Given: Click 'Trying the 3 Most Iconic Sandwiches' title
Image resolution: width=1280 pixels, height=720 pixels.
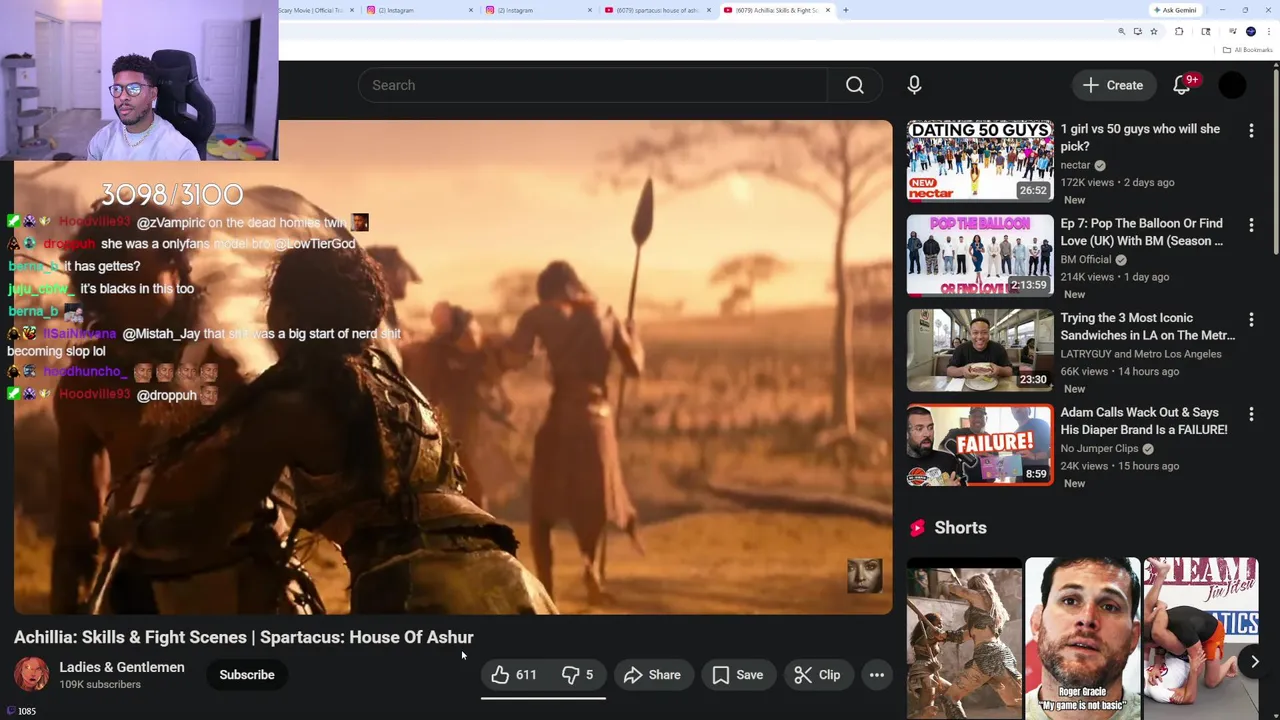Looking at the screenshot, I should click(1147, 326).
